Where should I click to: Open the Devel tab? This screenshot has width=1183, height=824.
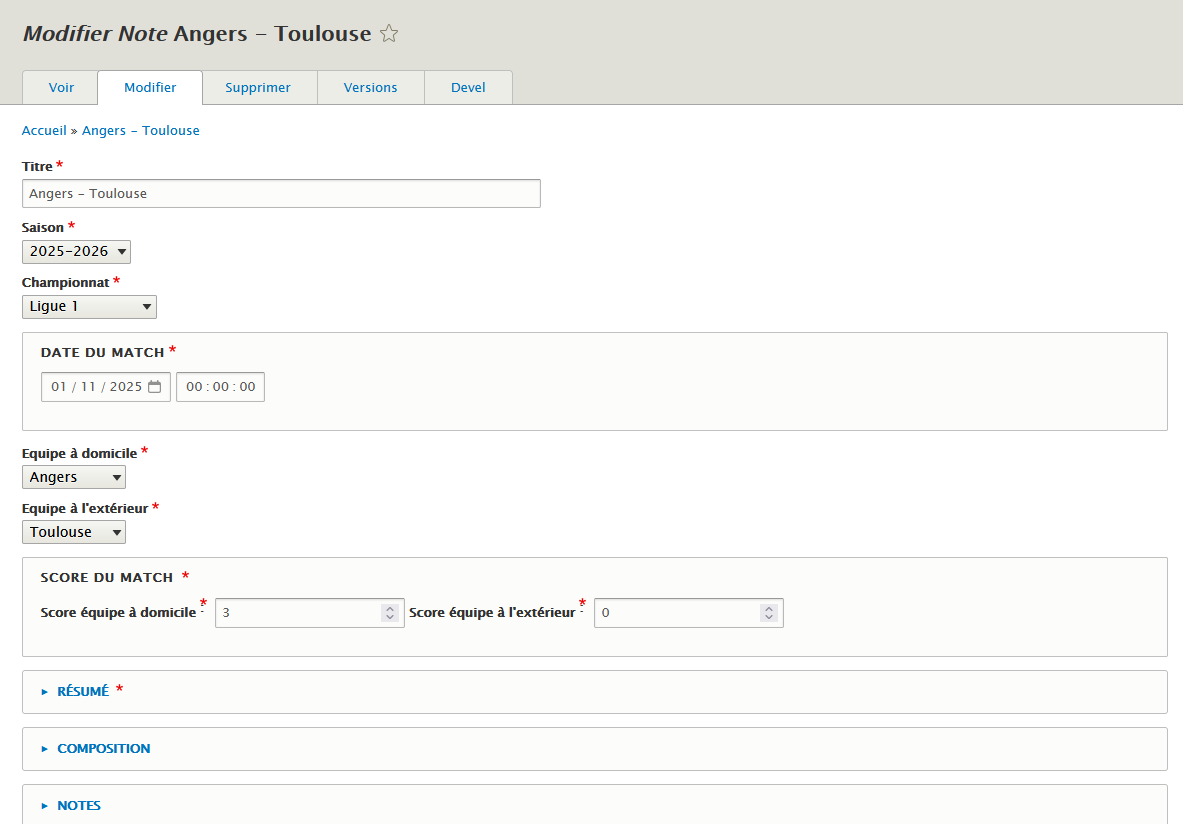point(468,88)
